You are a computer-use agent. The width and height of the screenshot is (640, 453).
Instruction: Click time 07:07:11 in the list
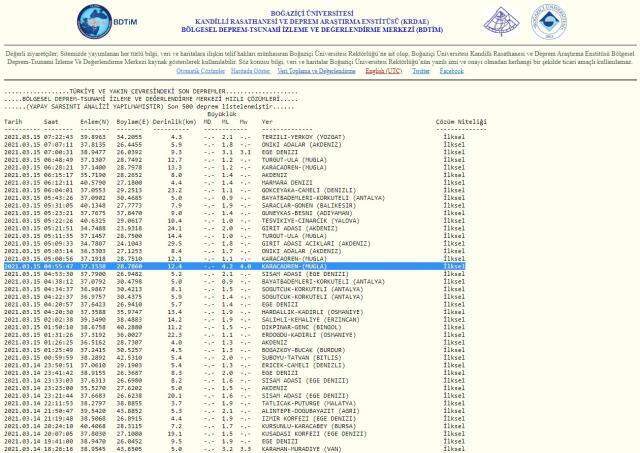pyautogui.click(x=58, y=144)
